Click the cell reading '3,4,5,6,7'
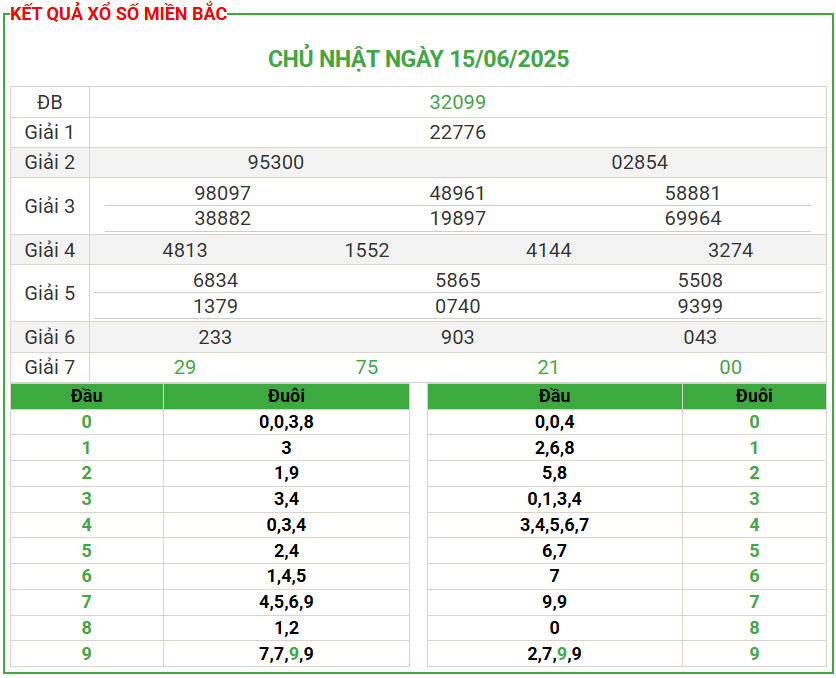The image size is (836, 678). (554, 524)
